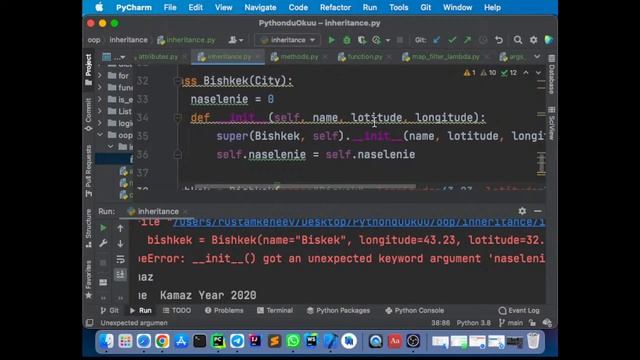640x360 pixels.
Task: Open the Problems tool window
Action: [x=224, y=310]
